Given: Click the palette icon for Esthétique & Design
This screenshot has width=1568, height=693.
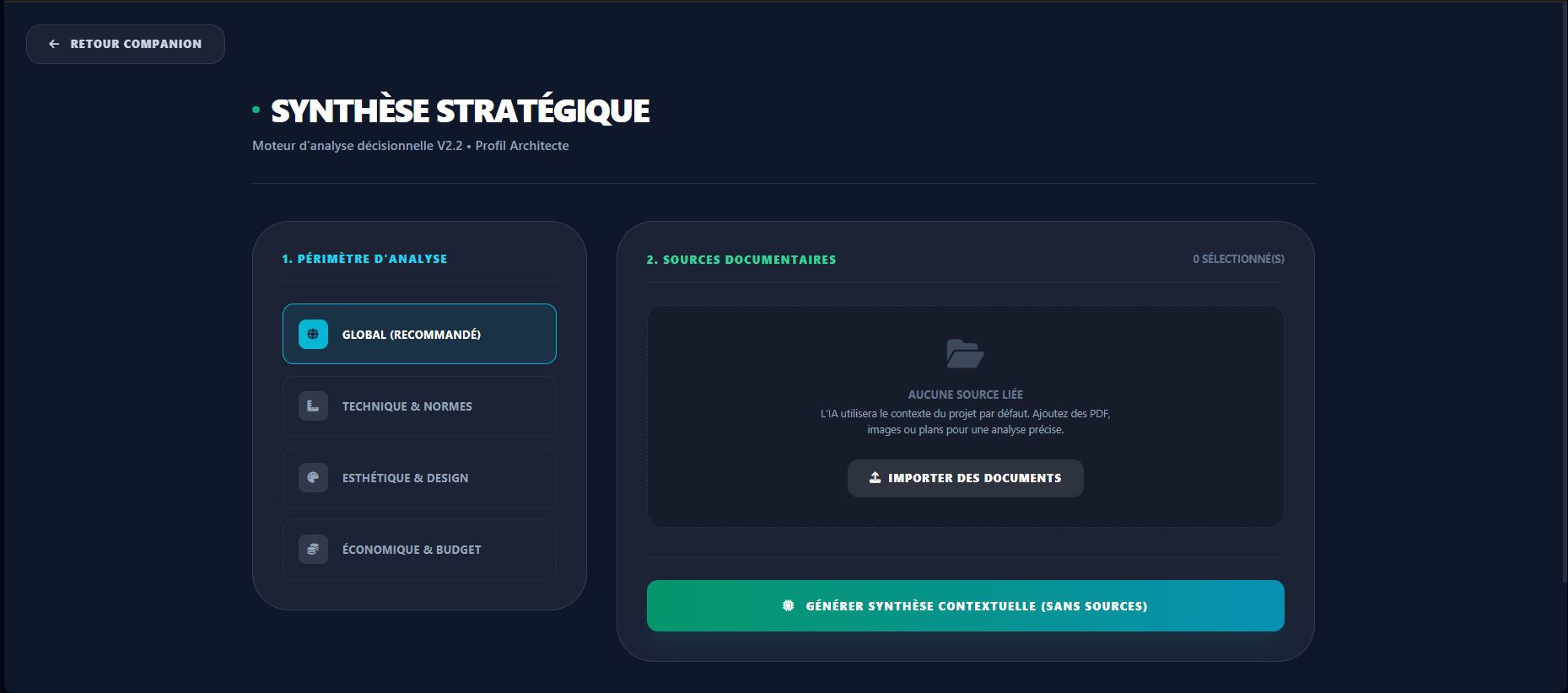Looking at the screenshot, I should [313, 478].
